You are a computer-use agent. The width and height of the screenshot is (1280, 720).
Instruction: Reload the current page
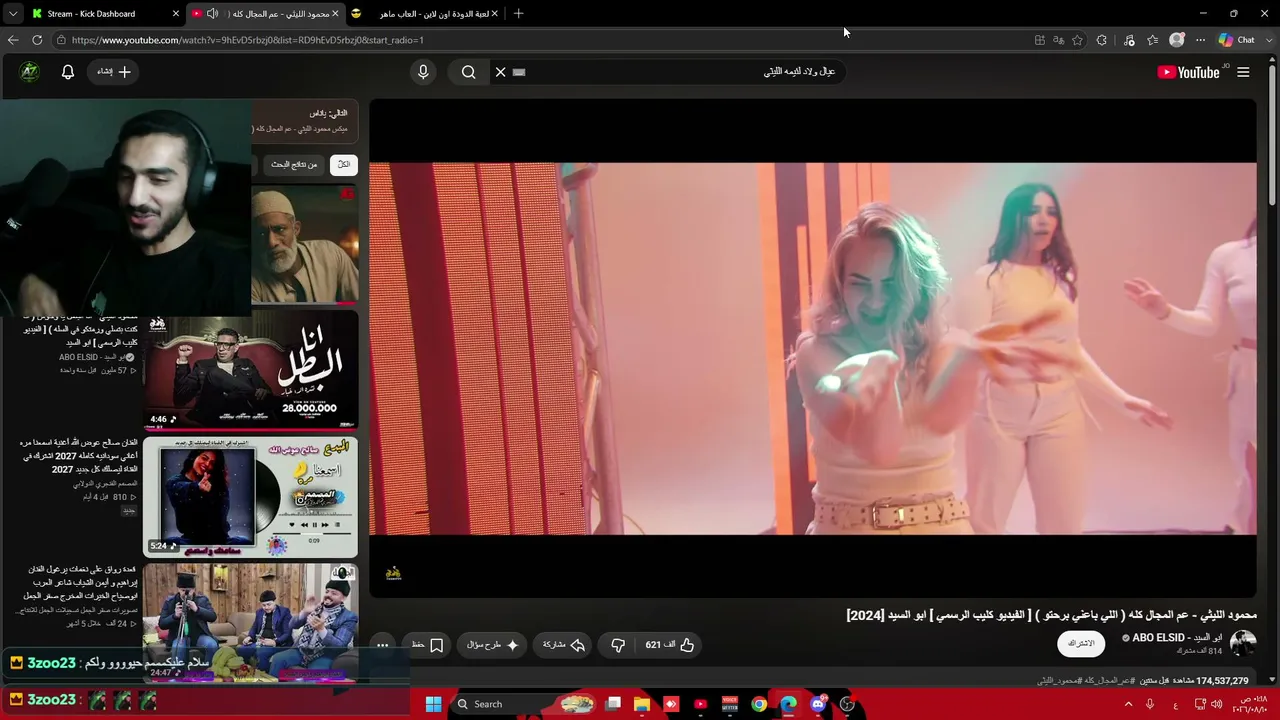37,40
